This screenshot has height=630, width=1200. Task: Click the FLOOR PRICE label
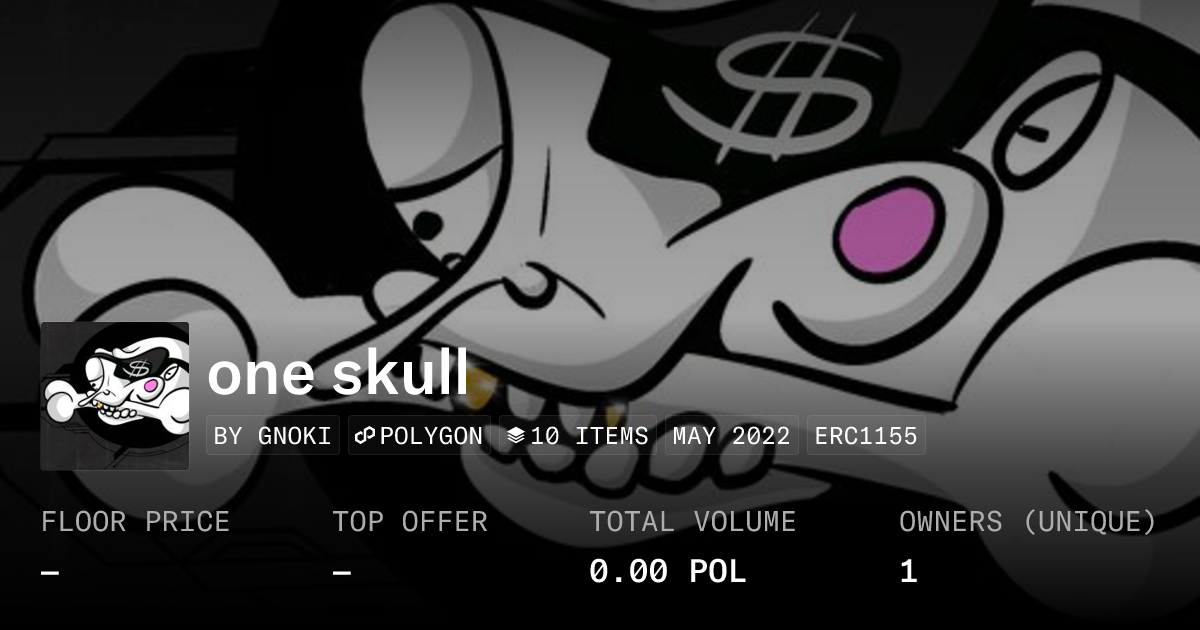135,522
